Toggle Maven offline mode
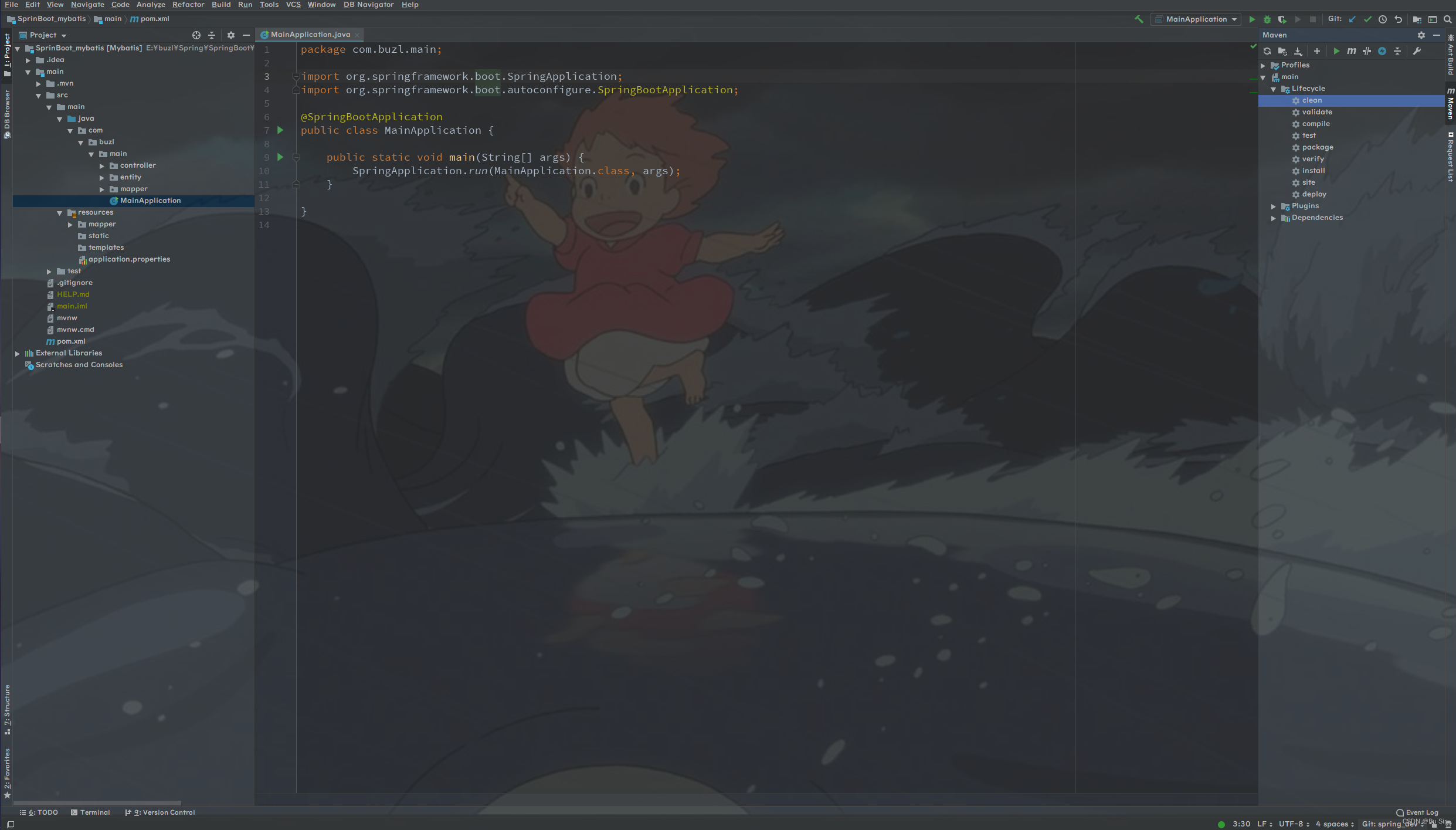The width and height of the screenshot is (1456, 830). [x=1383, y=51]
